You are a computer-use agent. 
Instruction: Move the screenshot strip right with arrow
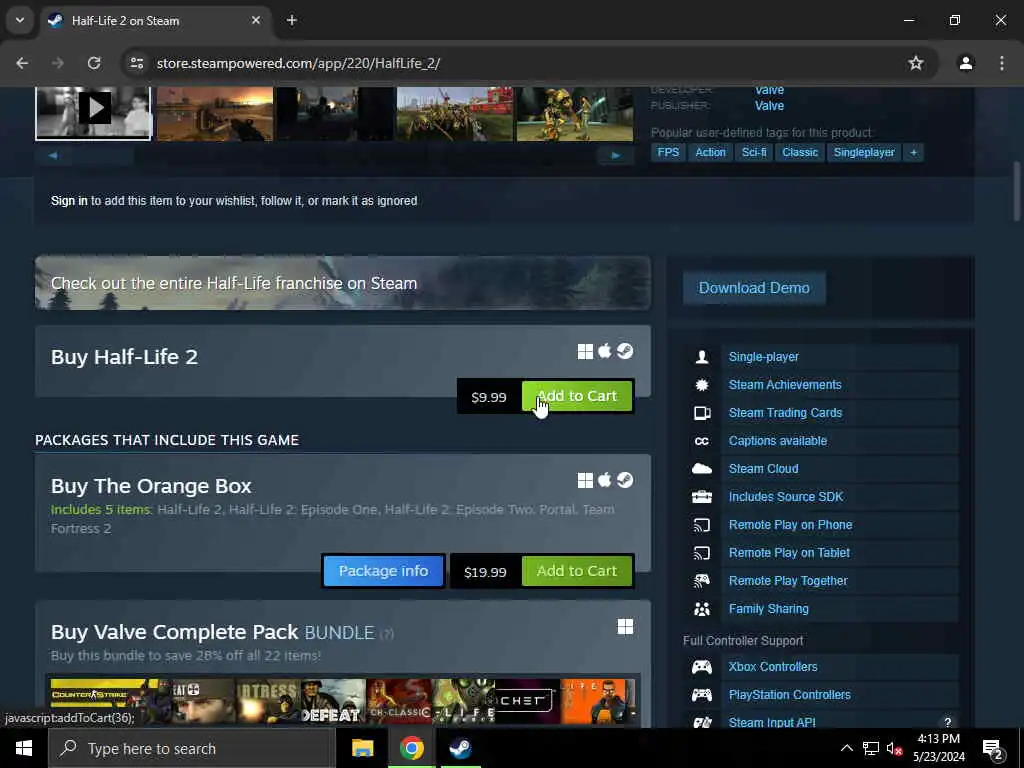pyautogui.click(x=615, y=155)
